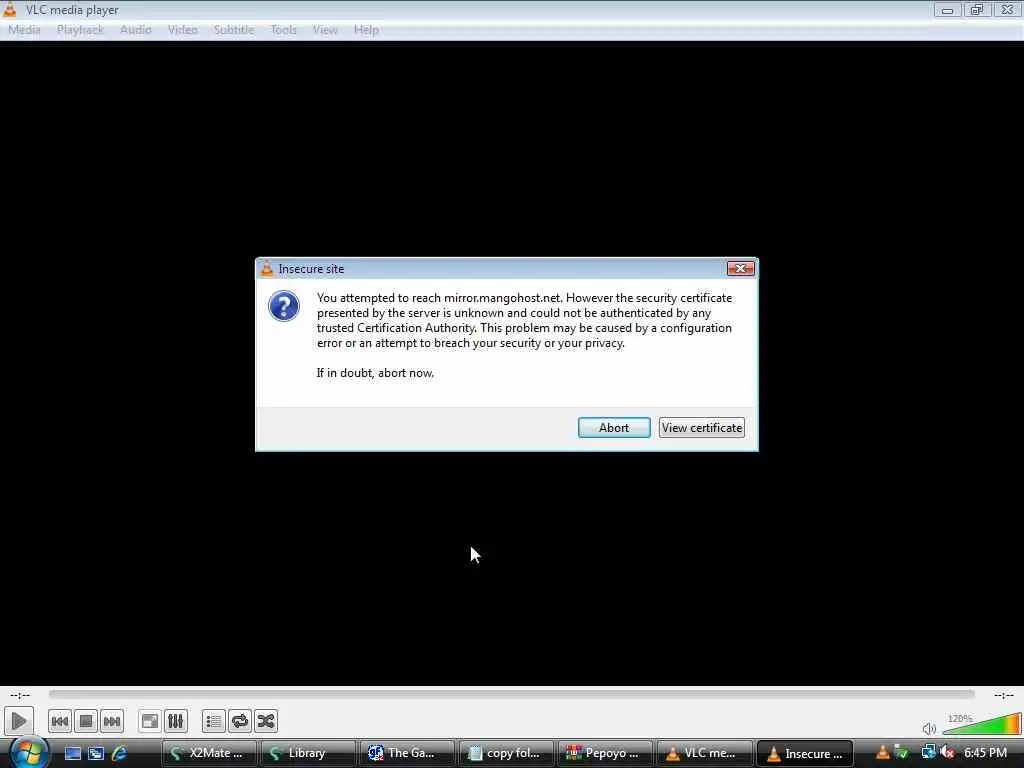1024x768 pixels.
Task: Click View certificate button
Action: click(701, 428)
